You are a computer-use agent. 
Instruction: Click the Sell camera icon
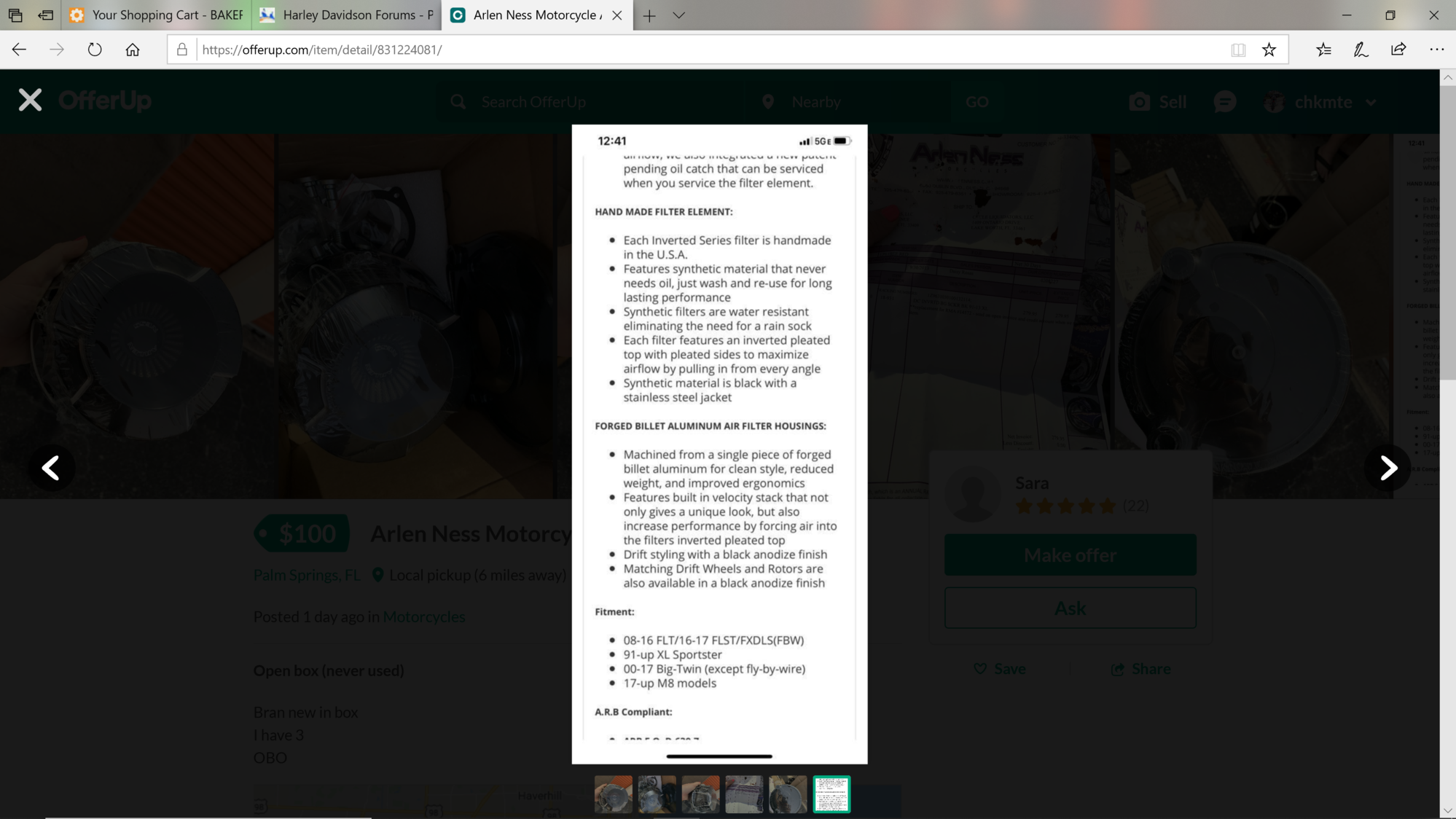pyautogui.click(x=1140, y=102)
